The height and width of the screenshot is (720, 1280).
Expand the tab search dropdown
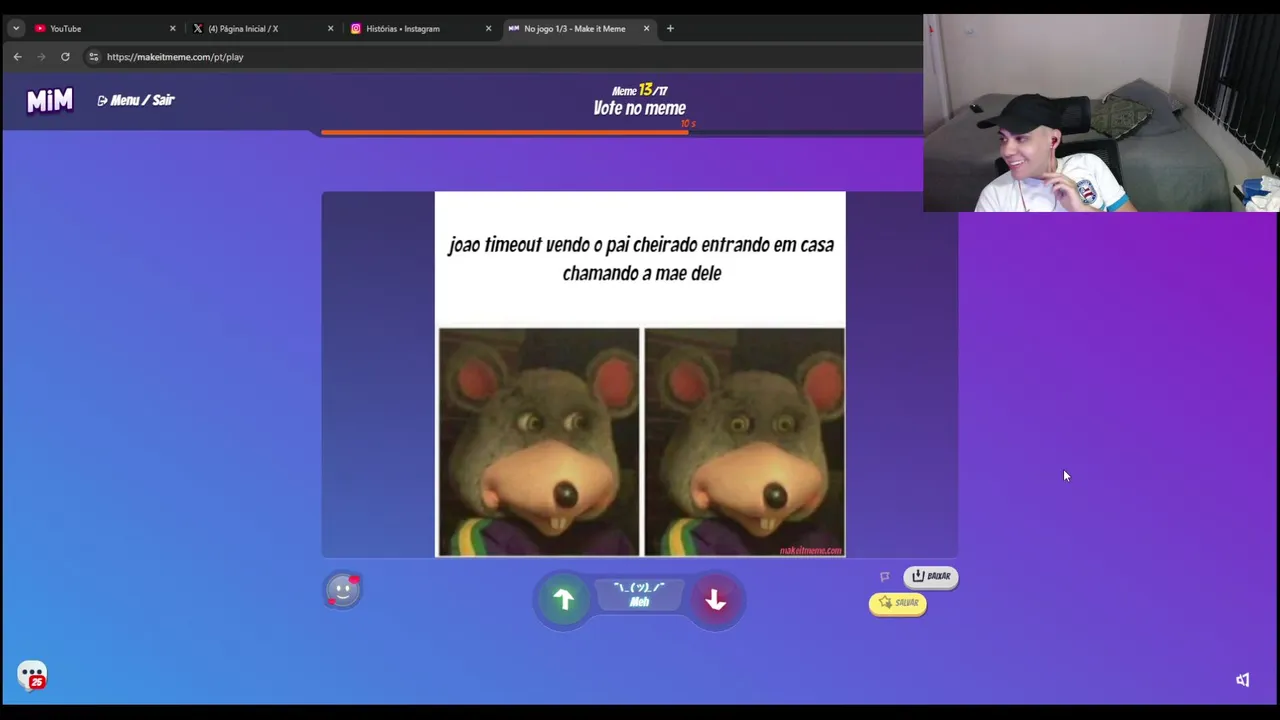tap(16, 28)
